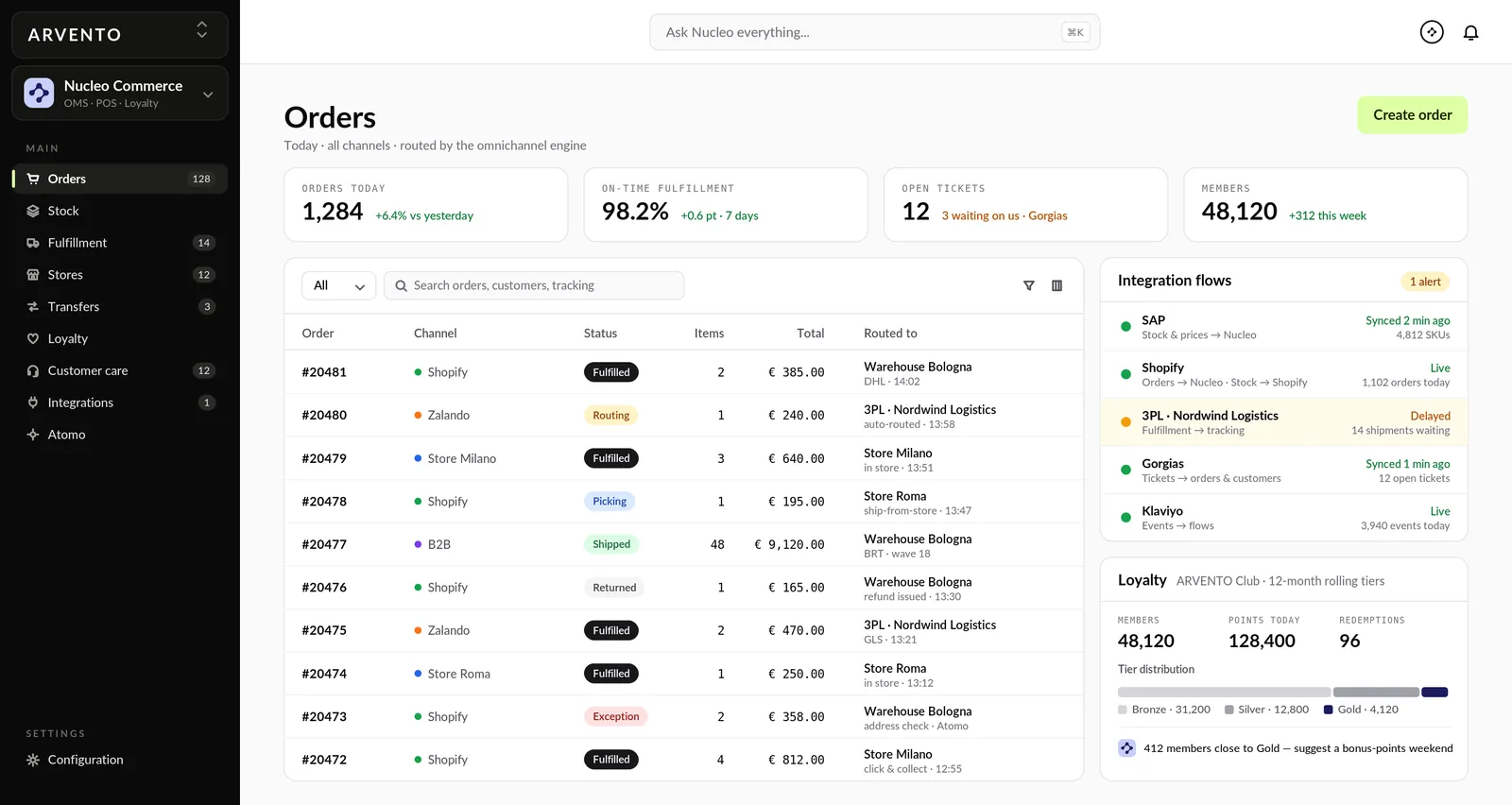Click the Fulfillment truck icon
Viewport: 1512px width, 805px height.
[33, 243]
